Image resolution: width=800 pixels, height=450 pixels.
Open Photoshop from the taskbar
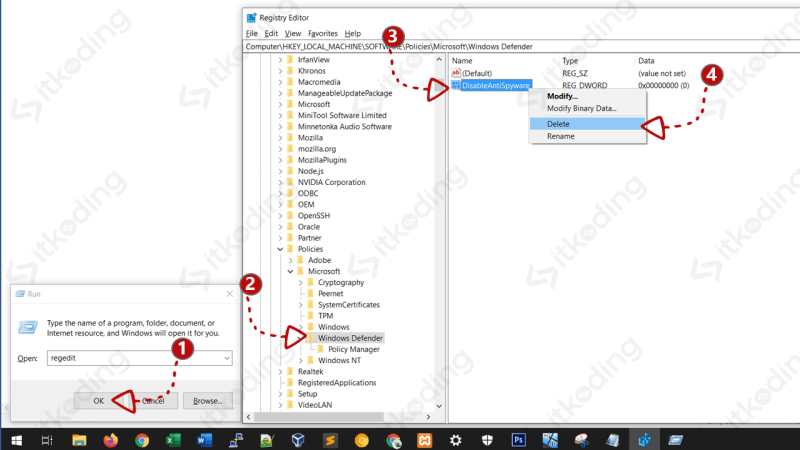[518, 440]
